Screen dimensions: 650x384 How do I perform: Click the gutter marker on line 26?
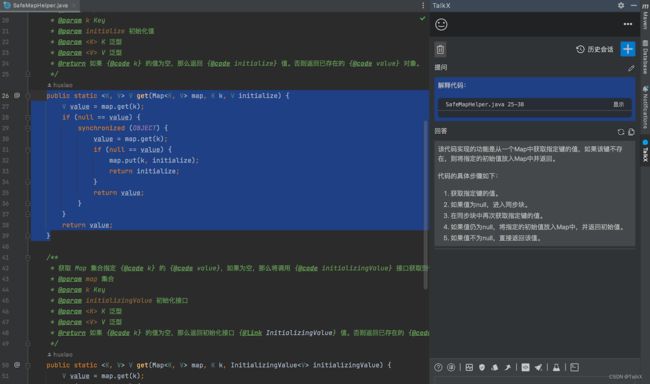17,95
